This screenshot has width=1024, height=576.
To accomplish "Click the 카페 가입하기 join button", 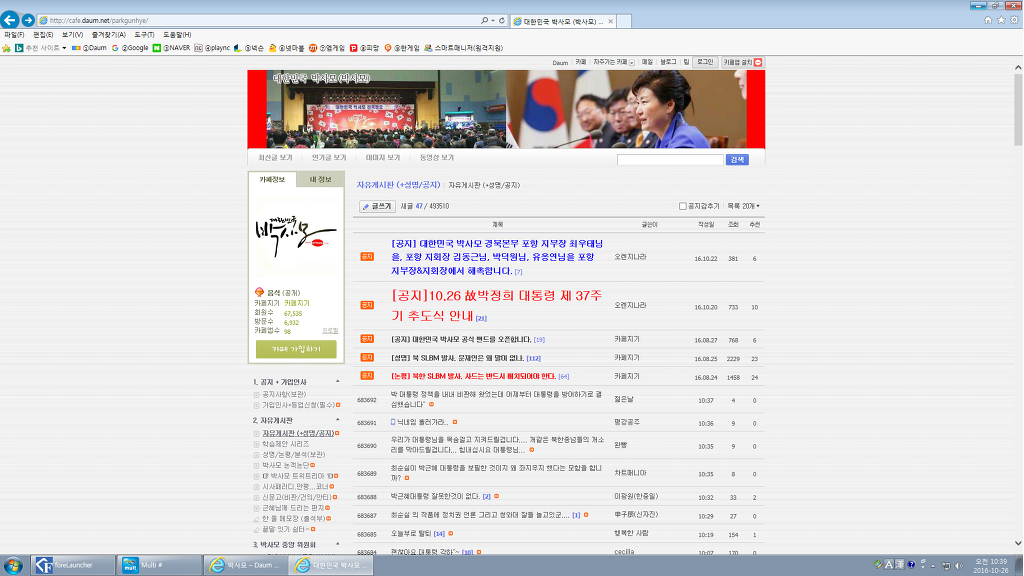I will point(296,349).
